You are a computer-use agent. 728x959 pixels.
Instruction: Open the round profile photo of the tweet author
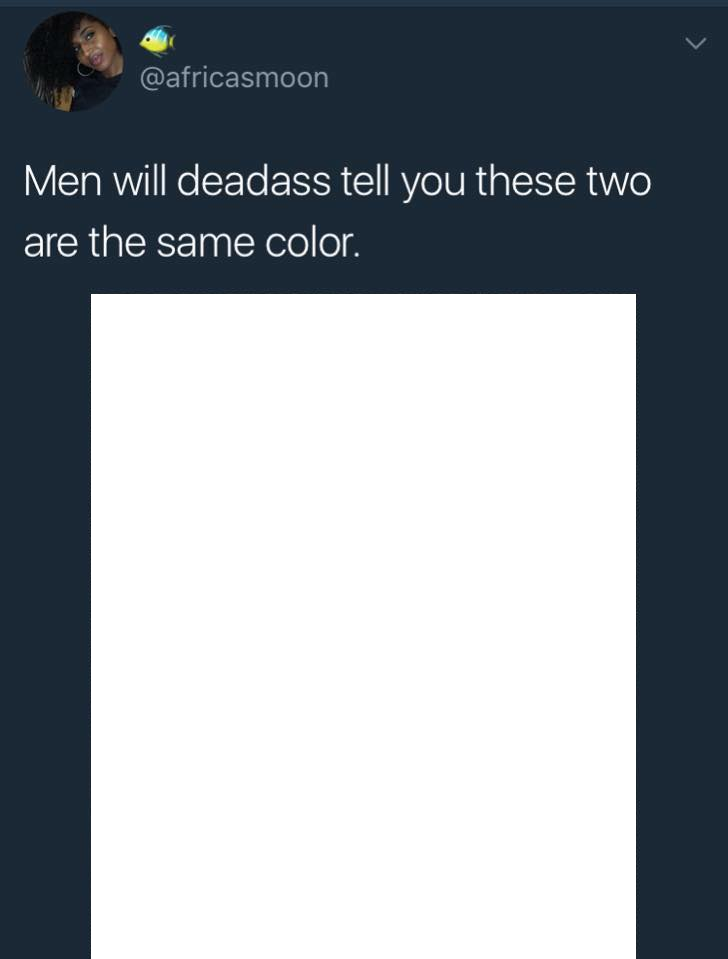point(73,61)
